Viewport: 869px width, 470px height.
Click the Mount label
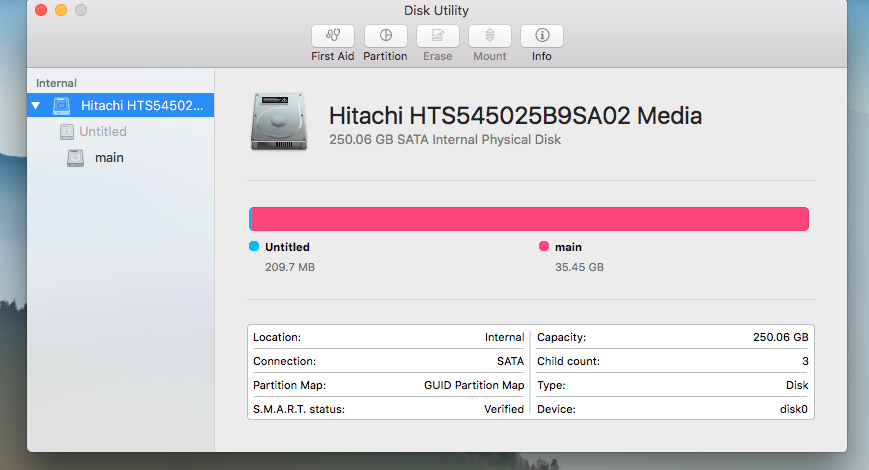pos(489,56)
